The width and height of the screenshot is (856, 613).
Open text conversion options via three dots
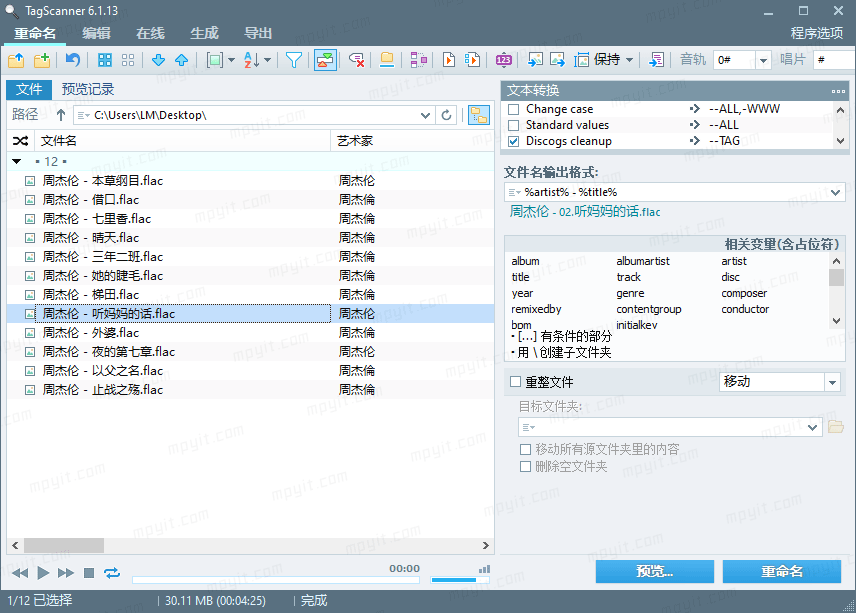(x=839, y=91)
